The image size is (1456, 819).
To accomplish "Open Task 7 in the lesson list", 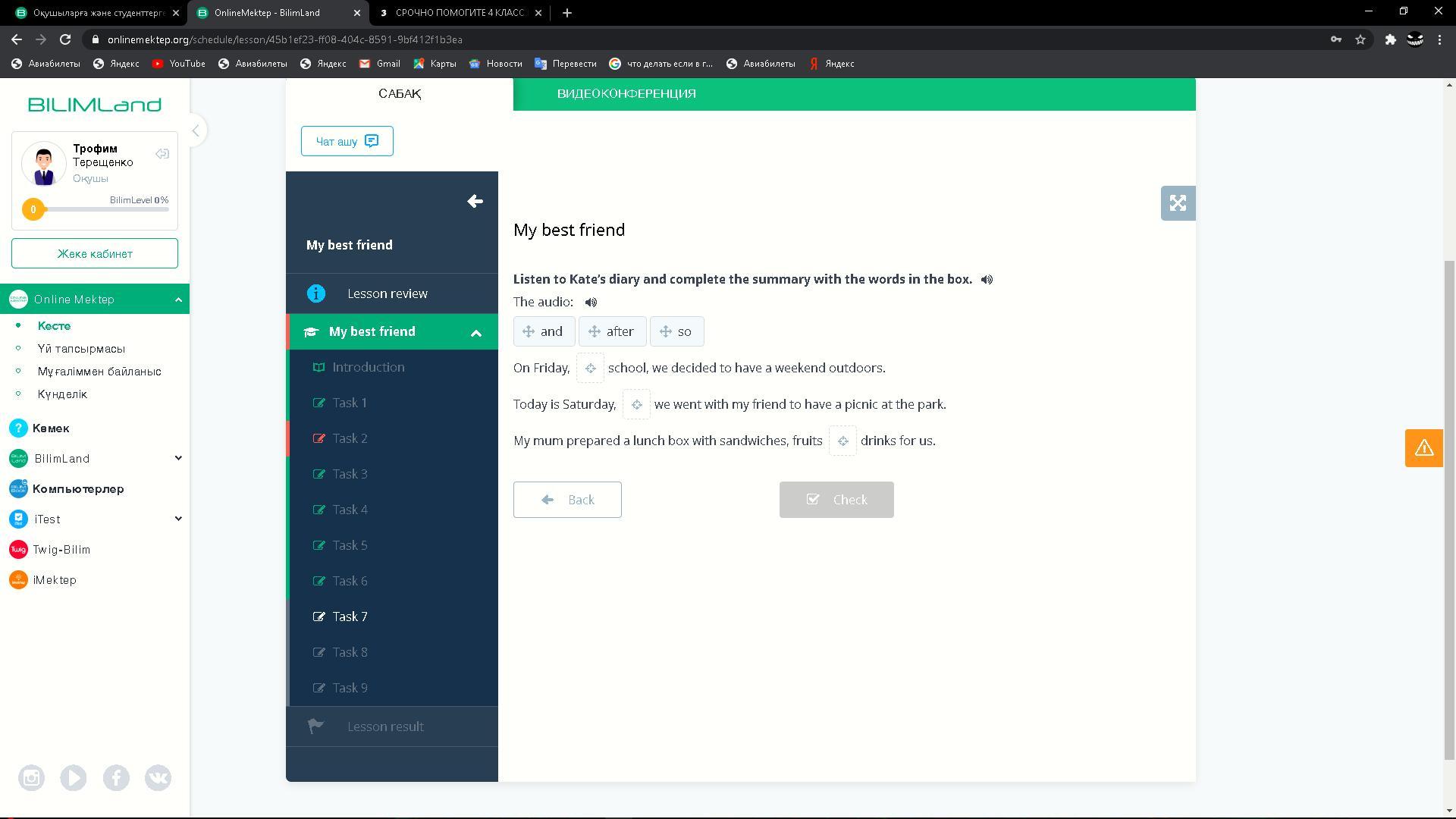I will point(350,617).
